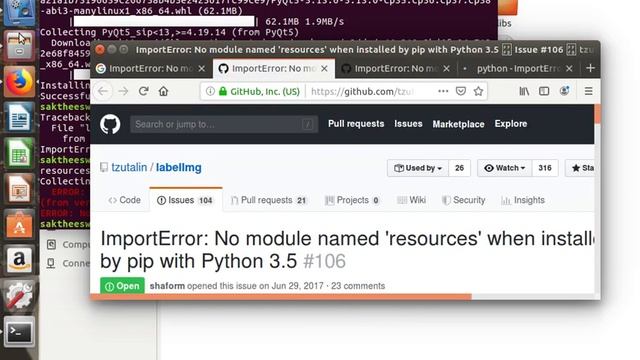Save page to Pocket

(461, 91)
